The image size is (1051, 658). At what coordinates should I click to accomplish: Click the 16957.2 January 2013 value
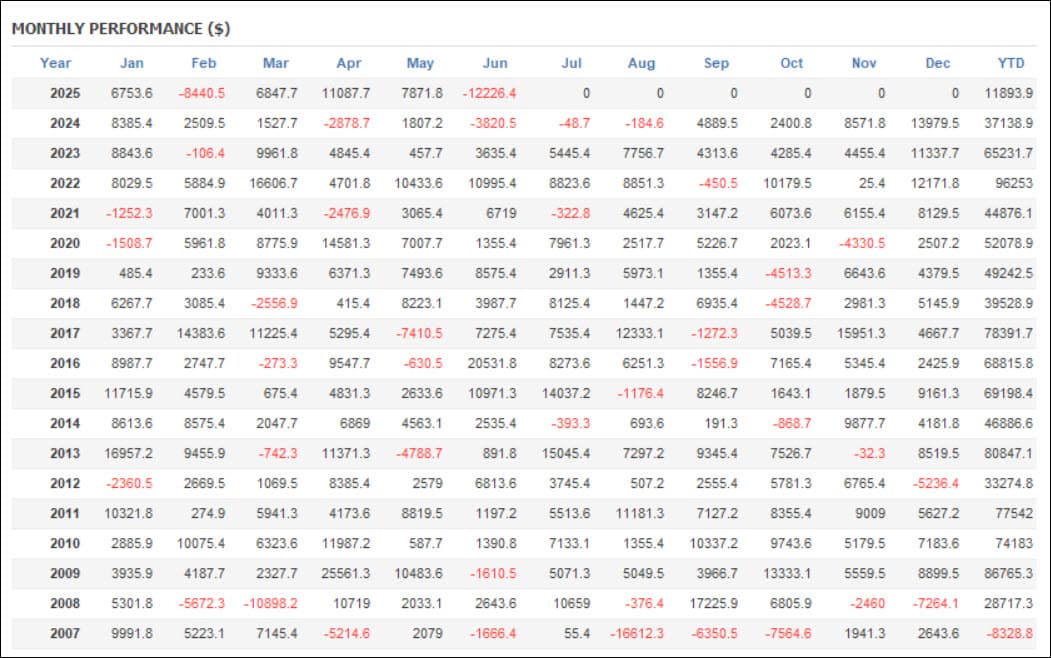[x=128, y=454]
